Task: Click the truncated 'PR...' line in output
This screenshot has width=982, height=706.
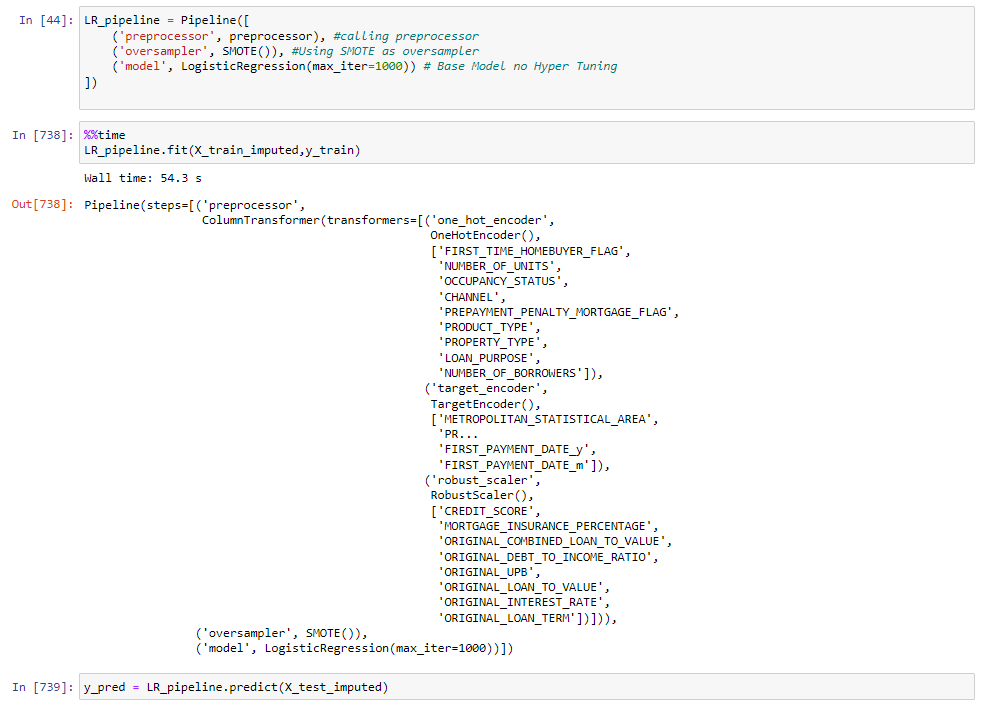Action: pos(458,434)
